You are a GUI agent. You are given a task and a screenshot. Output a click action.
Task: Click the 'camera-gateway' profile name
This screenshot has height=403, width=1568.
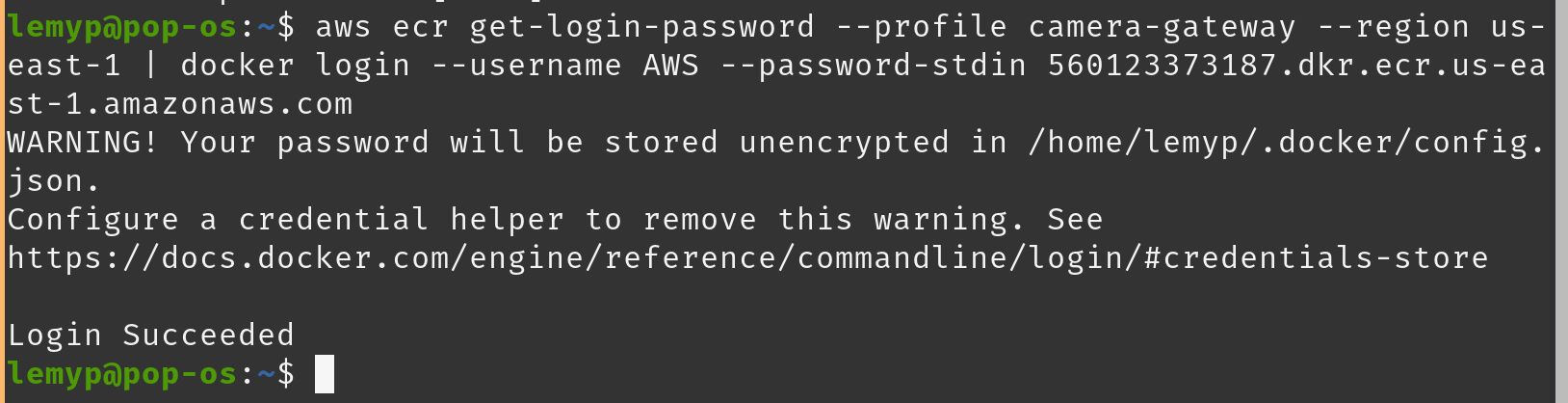[x=1163, y=27]
